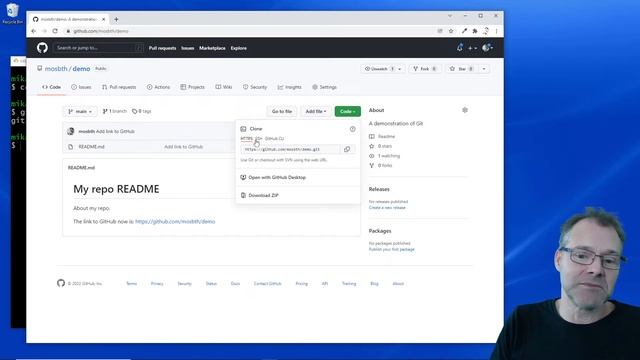Click the Go to file button
The image size is (640, 360).
click(282, 111)
